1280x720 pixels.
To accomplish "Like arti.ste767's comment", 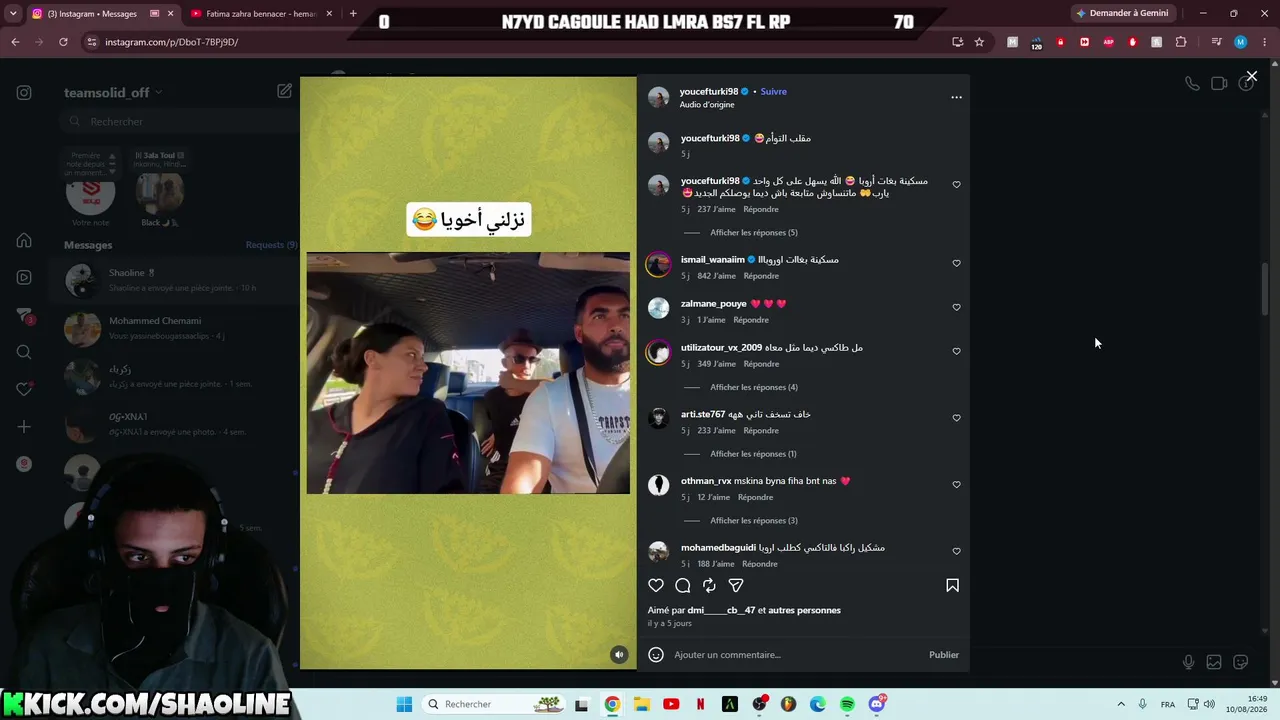I will tap(956, 418).
